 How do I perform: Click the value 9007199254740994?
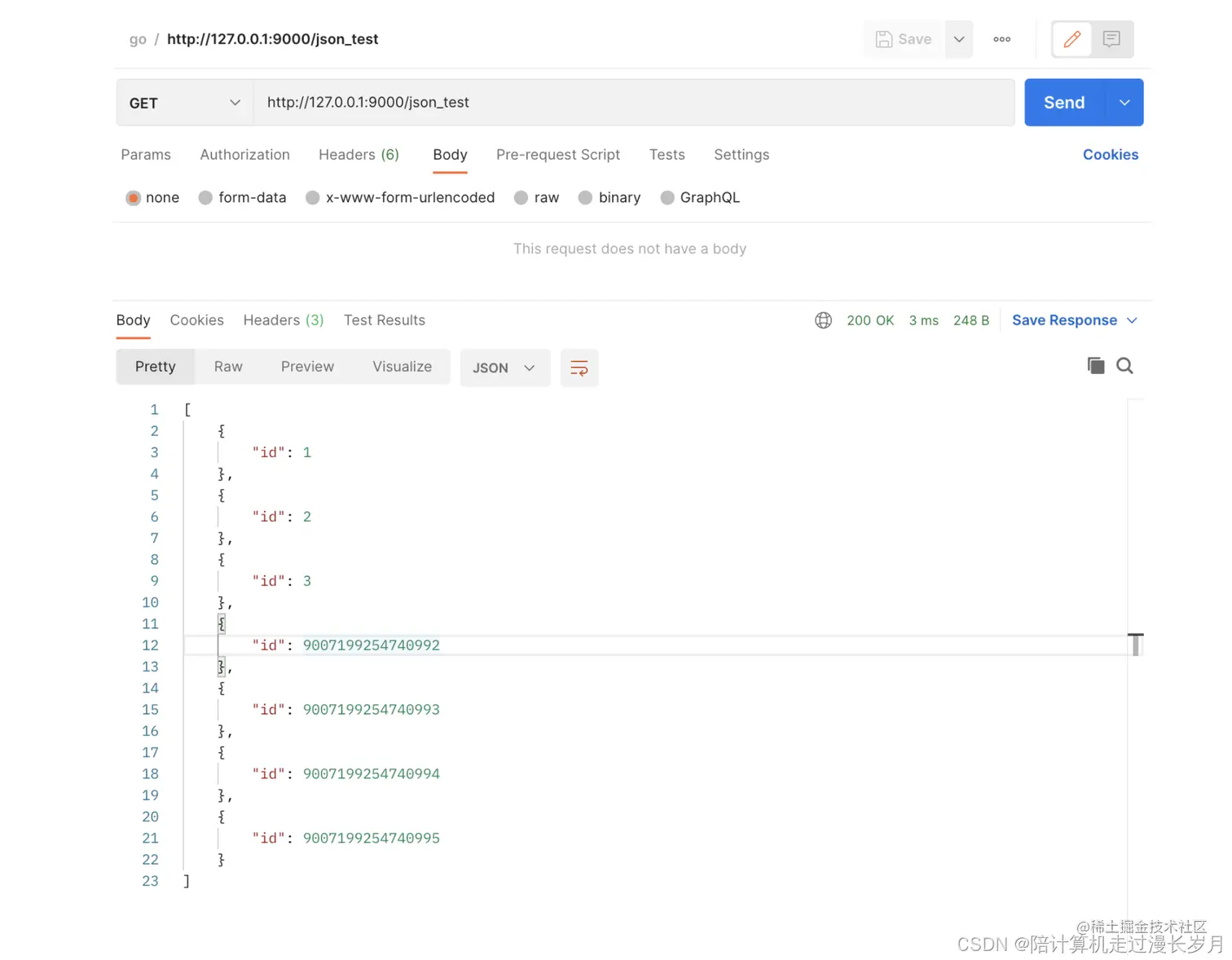pos(372,774)
